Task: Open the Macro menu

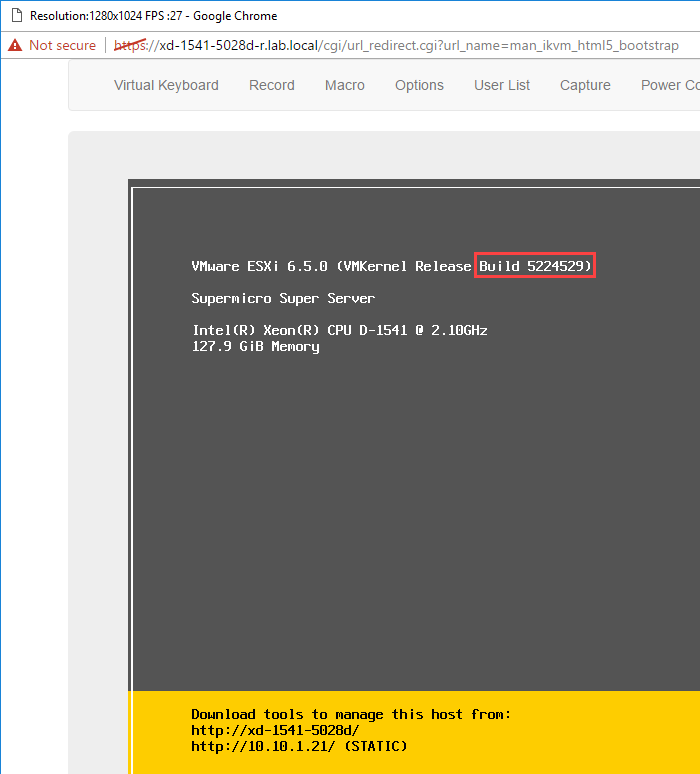Action: point(345,85)
